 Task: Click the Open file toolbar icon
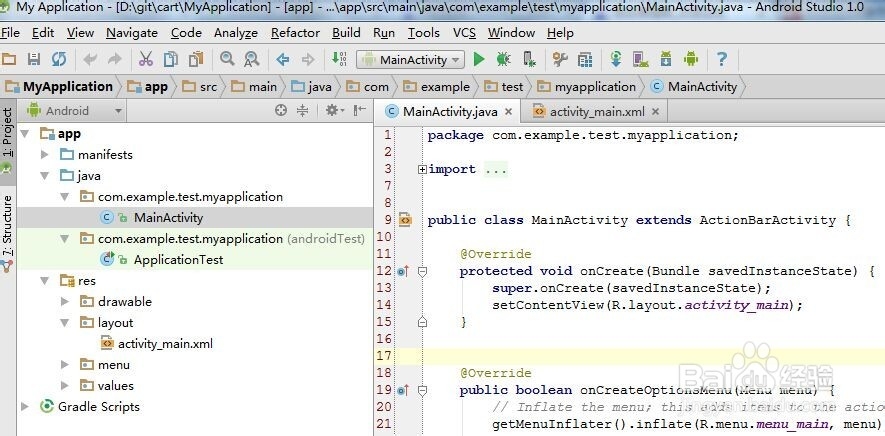coord(9,59)
